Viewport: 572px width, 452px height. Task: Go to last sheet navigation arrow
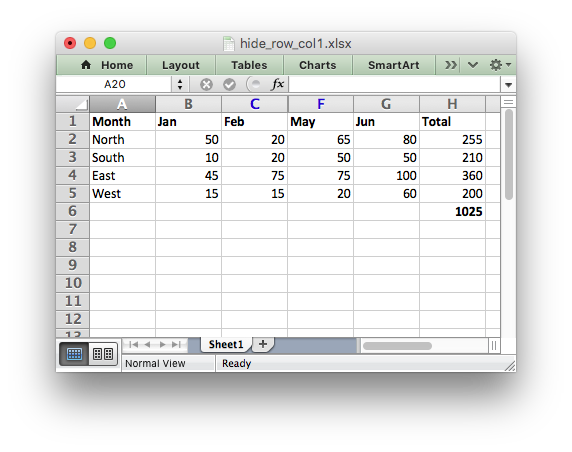(x=177, y=345)
